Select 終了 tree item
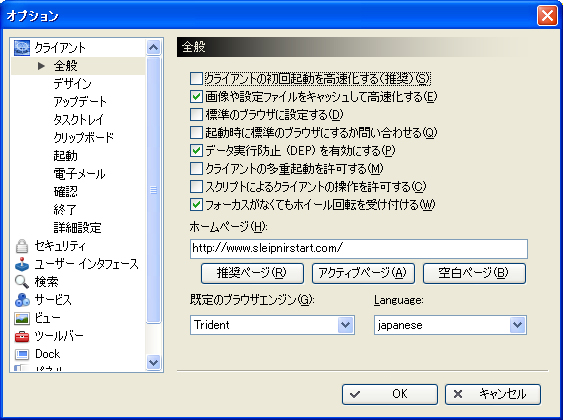563x420 pixels. pos(65,210)
